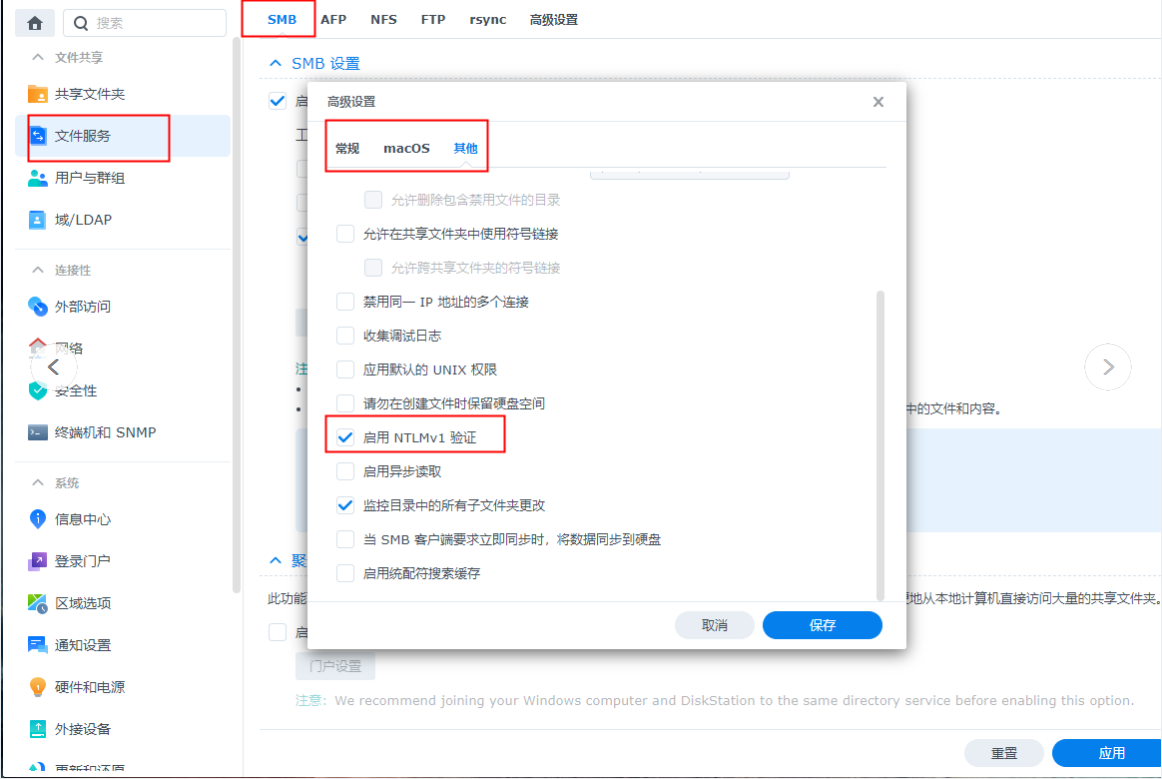Viewport: 1162px width, 779px height.
Task: Open the 常规 tab in the dialog
Action: click(x=347, y=148)
